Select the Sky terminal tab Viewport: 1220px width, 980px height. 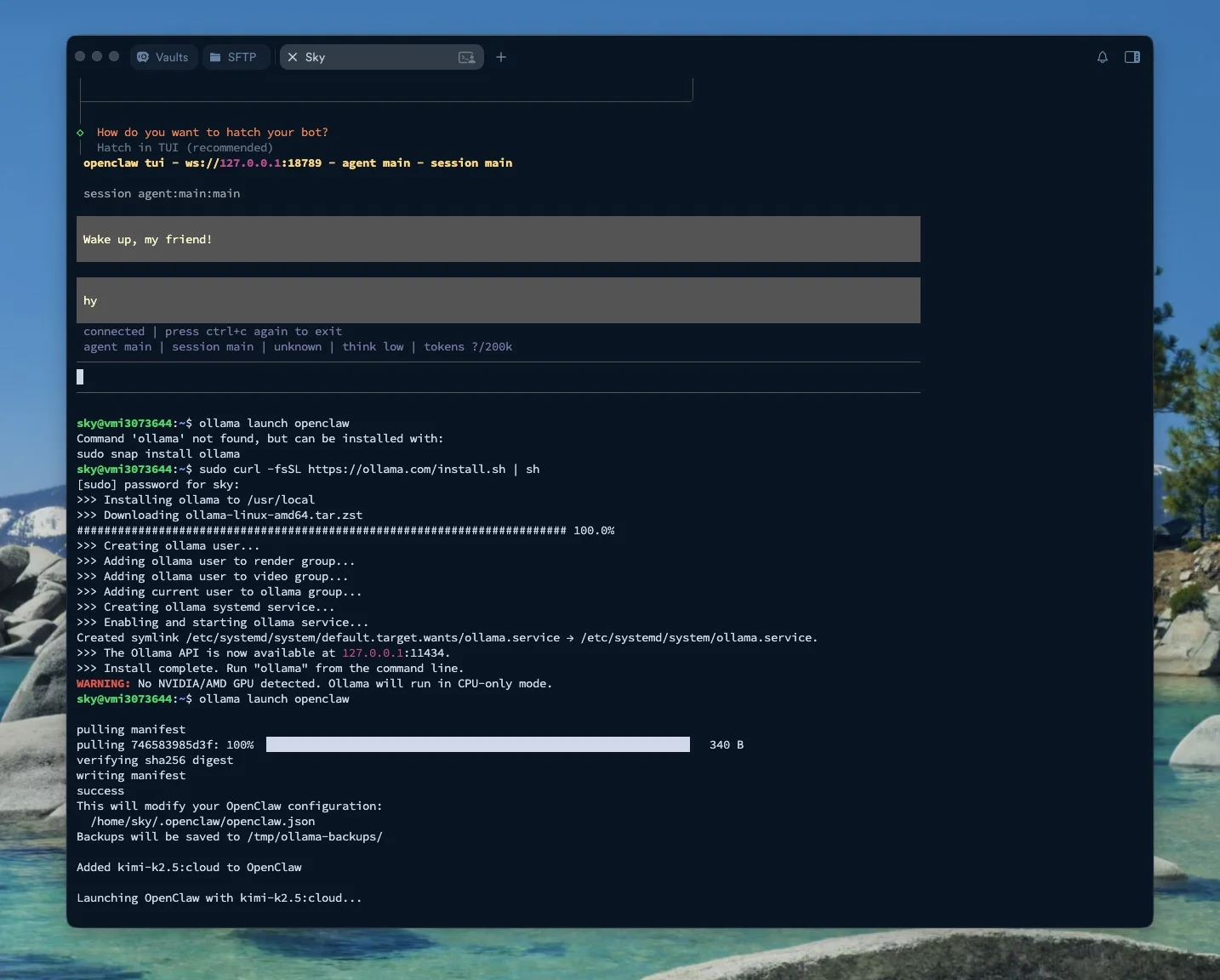pos(381,57)
